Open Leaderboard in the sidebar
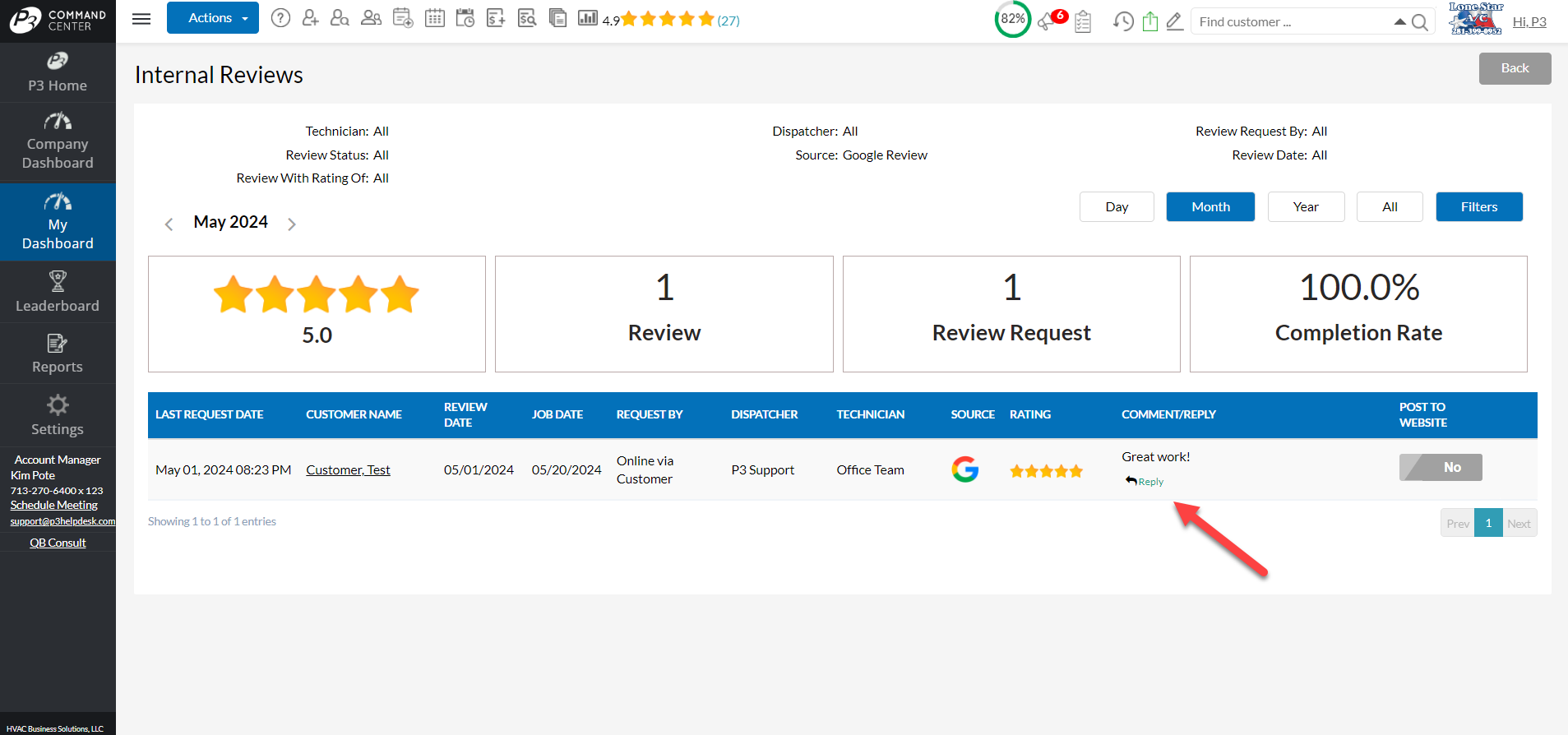 pos(58,293)
